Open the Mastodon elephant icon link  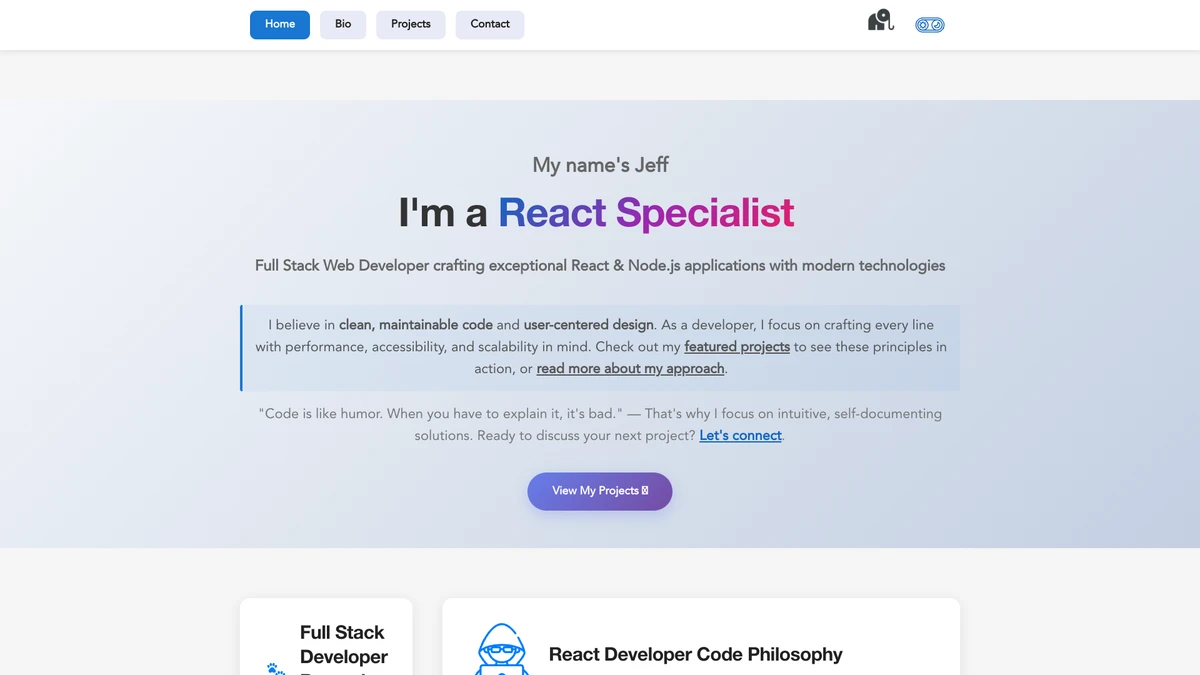tap(879, 21)
